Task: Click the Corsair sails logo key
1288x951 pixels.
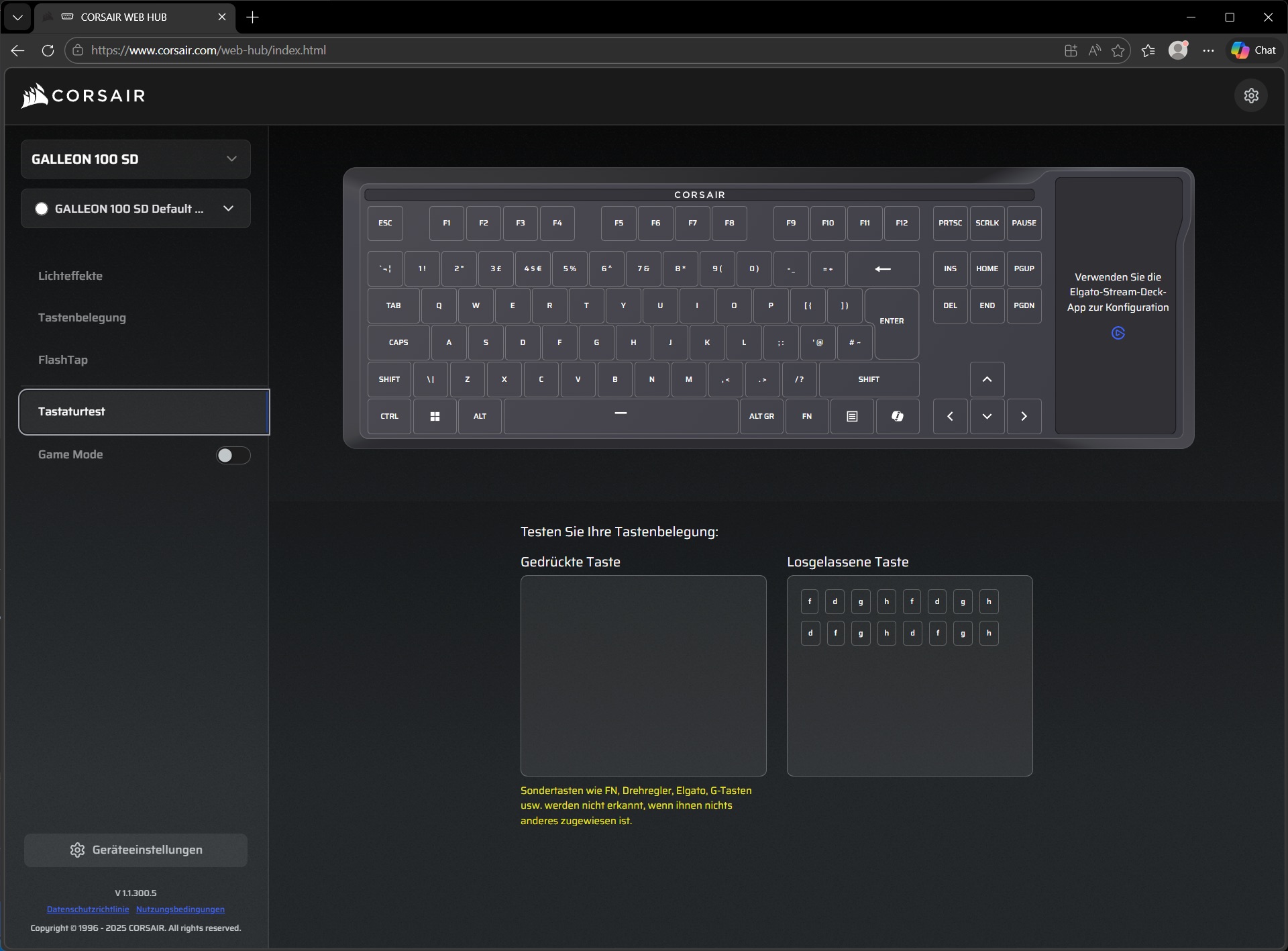Action: point(897,417)
